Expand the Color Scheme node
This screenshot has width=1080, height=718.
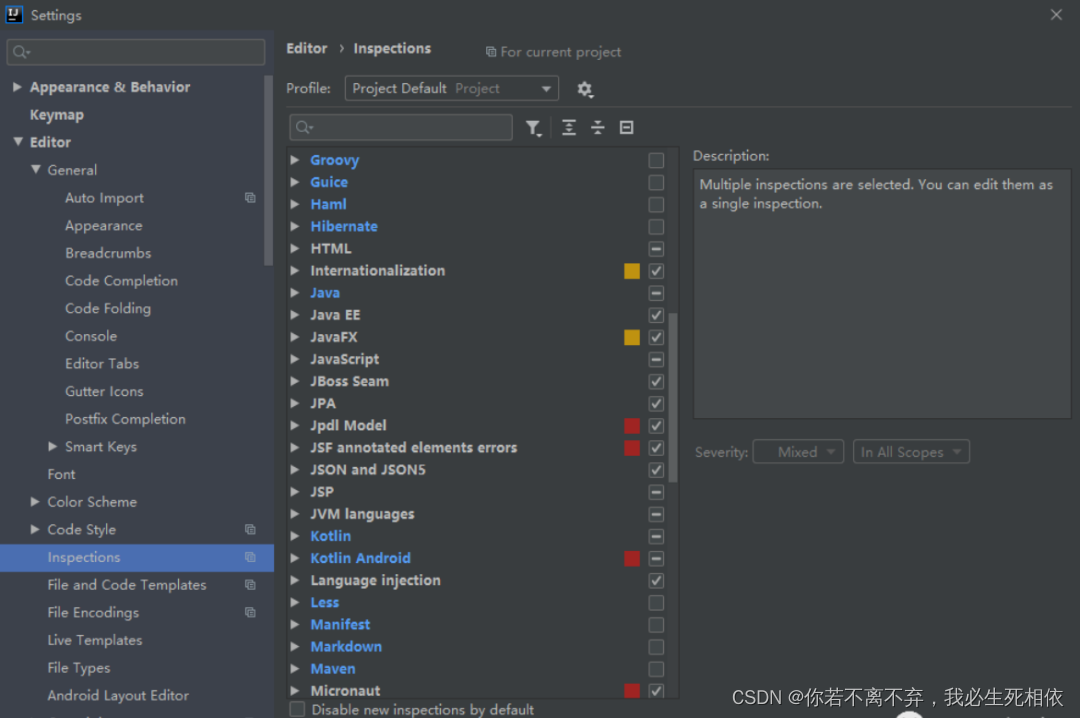coord(35,502)
